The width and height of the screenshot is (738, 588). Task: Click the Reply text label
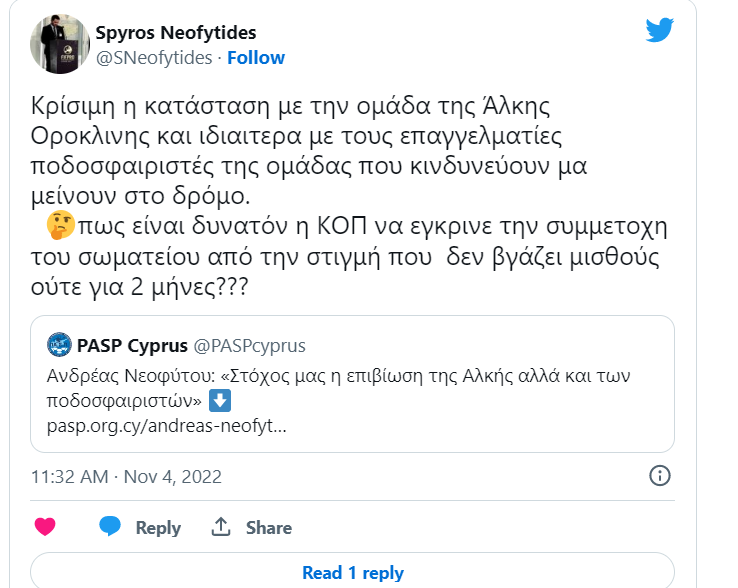tap(158, 528)
